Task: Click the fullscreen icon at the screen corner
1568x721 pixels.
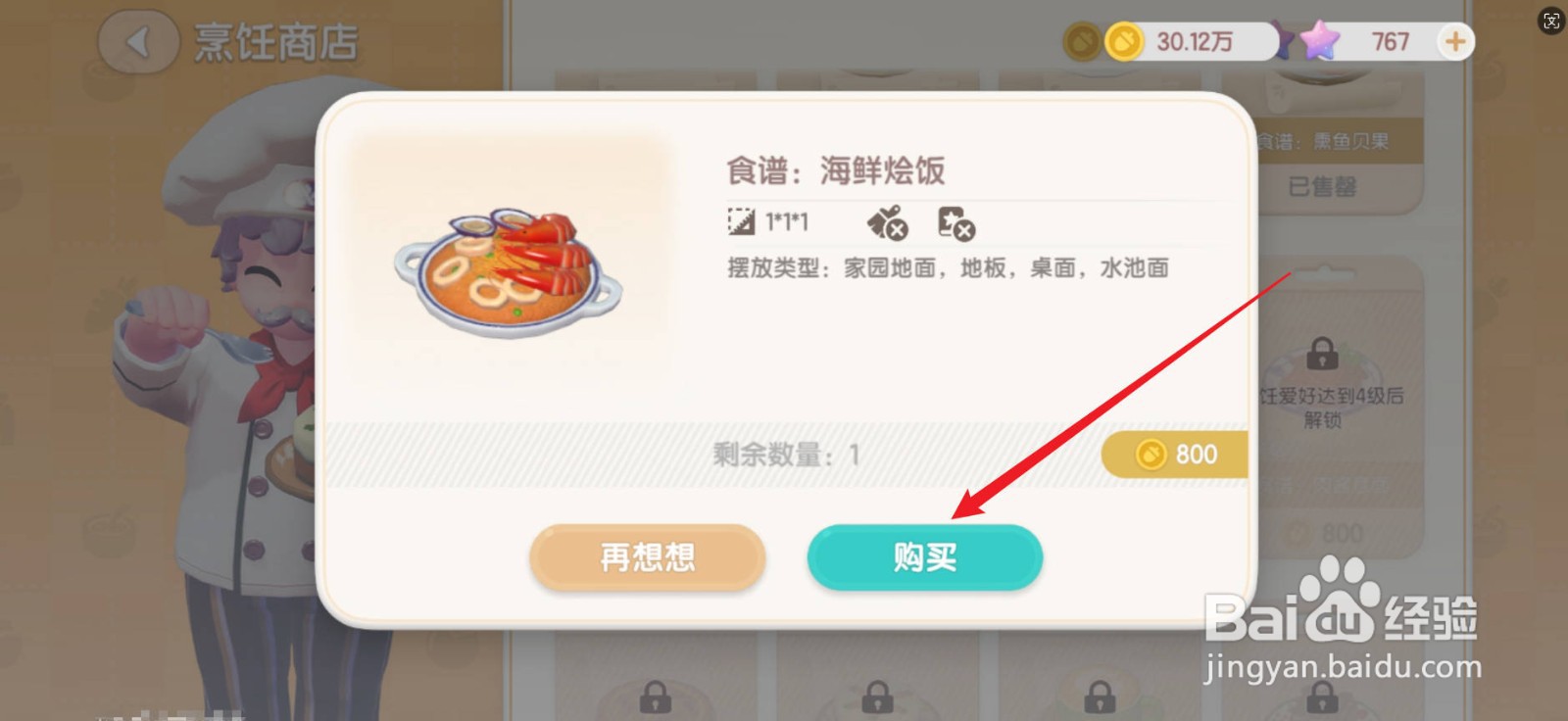Action: click(x=1551, y=21)
